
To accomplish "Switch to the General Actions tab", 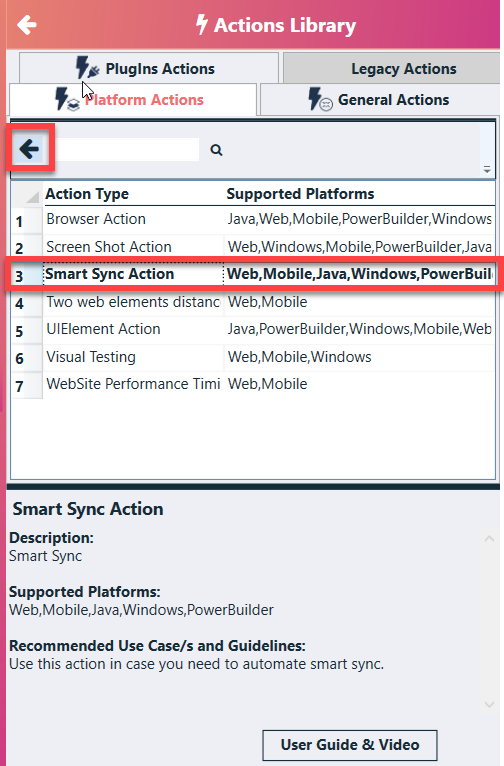I will pyautogui.click(x=380, y=100).
